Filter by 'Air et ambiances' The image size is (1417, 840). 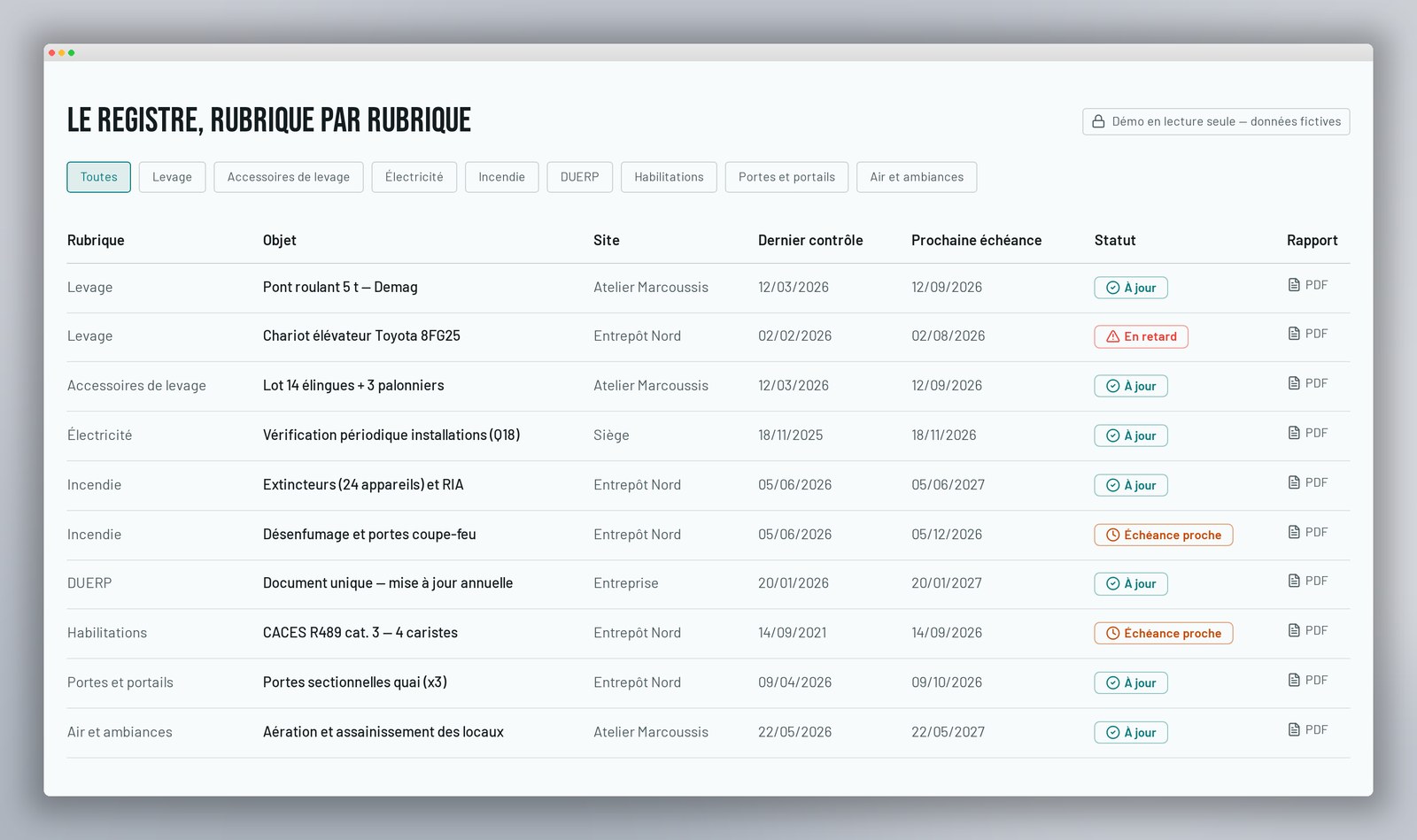pos(917,177)
